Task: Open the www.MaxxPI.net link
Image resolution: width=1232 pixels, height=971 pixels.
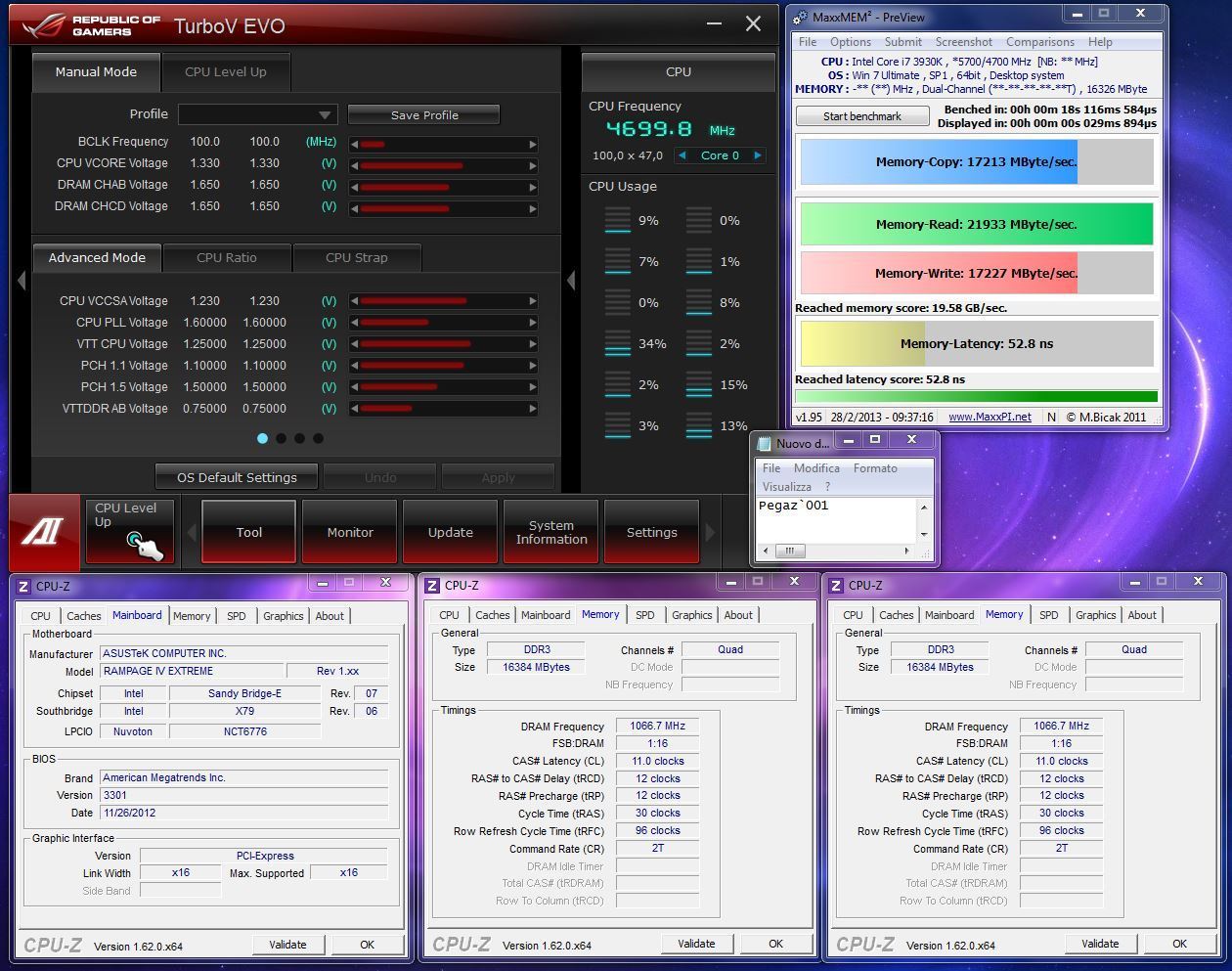Action: pos(990,417)
